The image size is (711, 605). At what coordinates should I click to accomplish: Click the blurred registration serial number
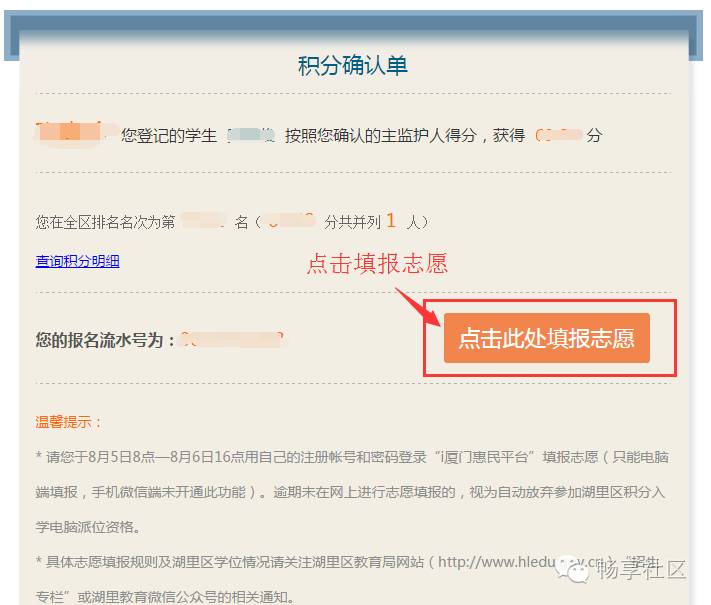click(x=232, y=339)
